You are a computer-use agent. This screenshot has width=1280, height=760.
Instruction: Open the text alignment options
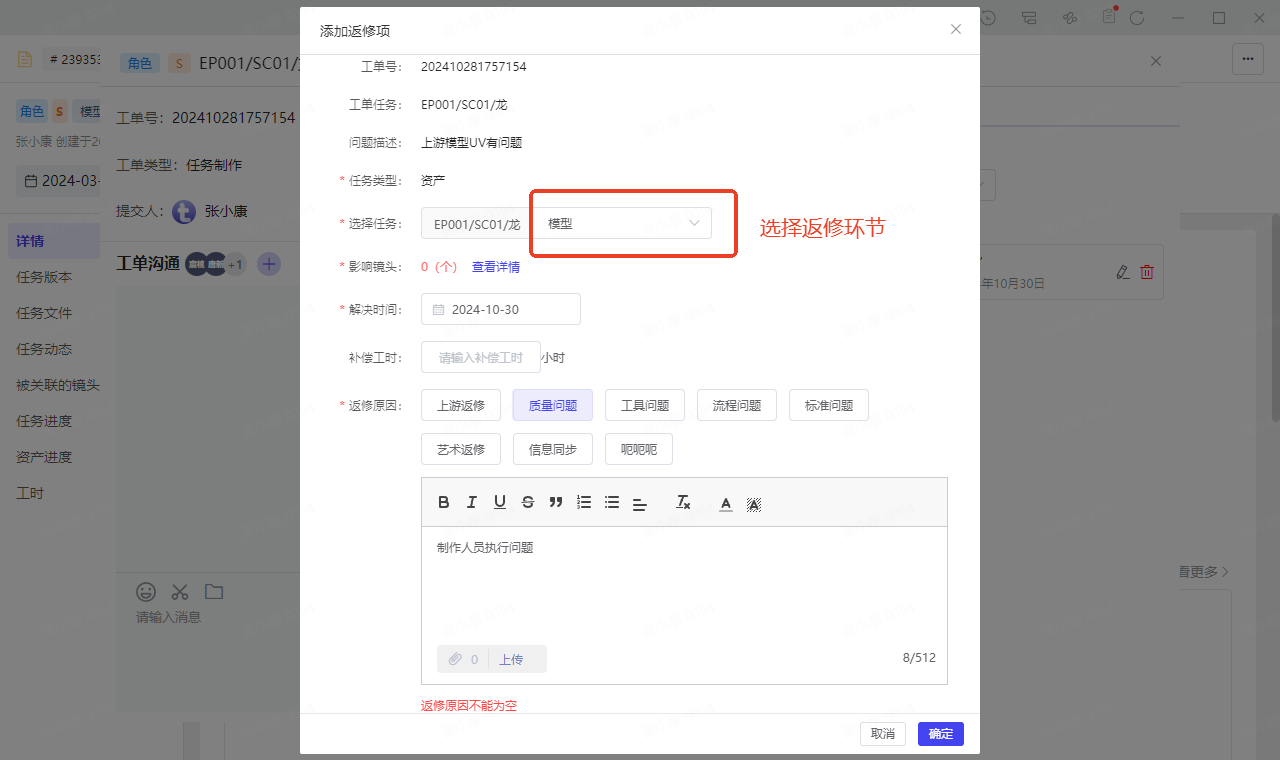[640, 503]
